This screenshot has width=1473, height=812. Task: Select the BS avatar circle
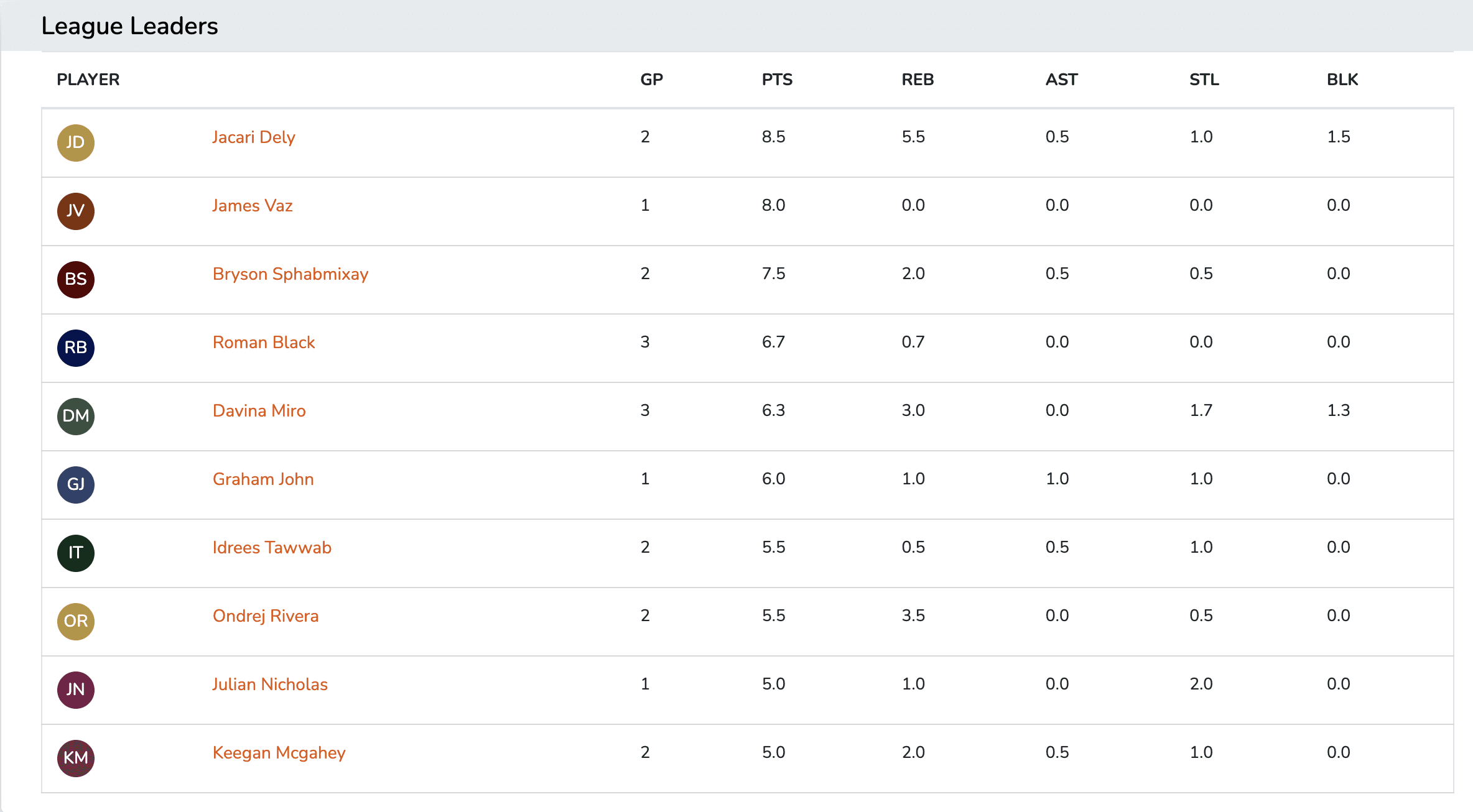[x=76, y=280]
